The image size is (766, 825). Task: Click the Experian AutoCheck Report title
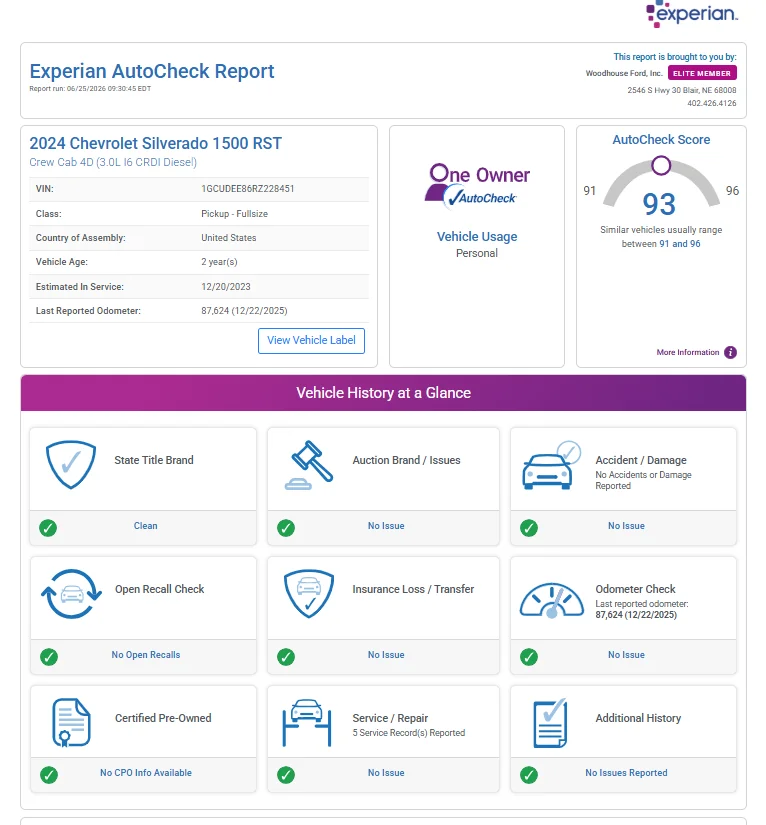point(152,71)
